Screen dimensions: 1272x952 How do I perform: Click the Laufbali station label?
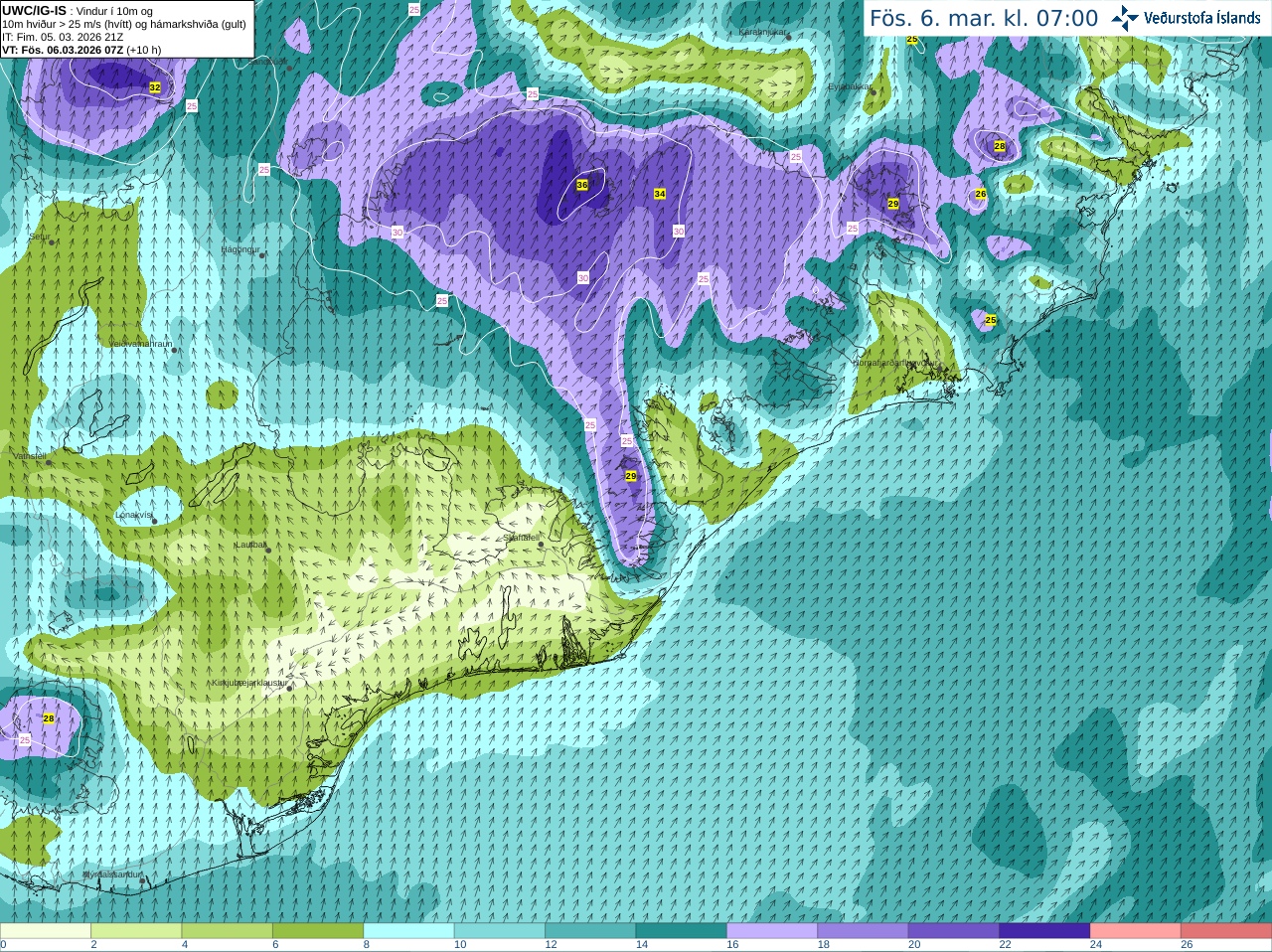coord(250,545)
